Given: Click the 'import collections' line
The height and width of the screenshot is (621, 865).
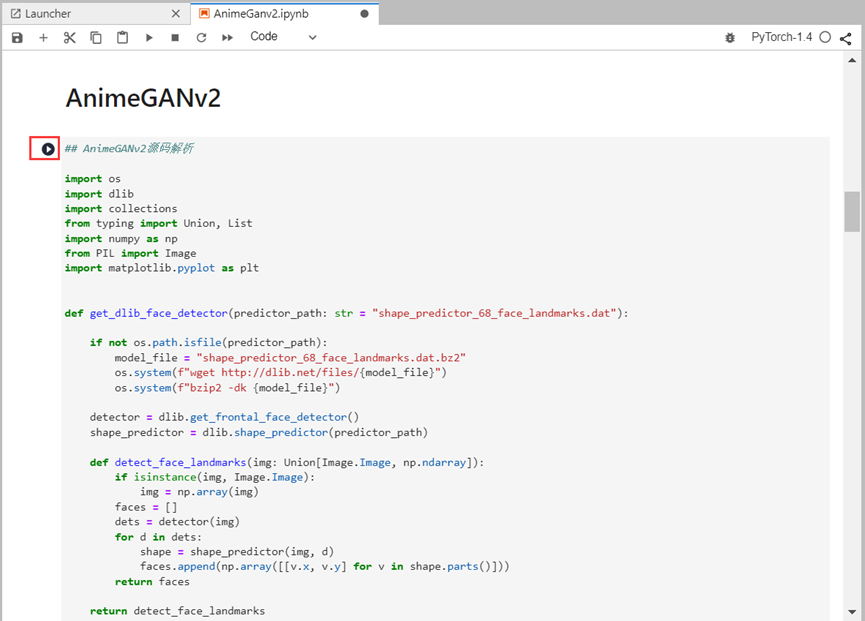Looking at the screenshot, I should (x=121, y=209).
